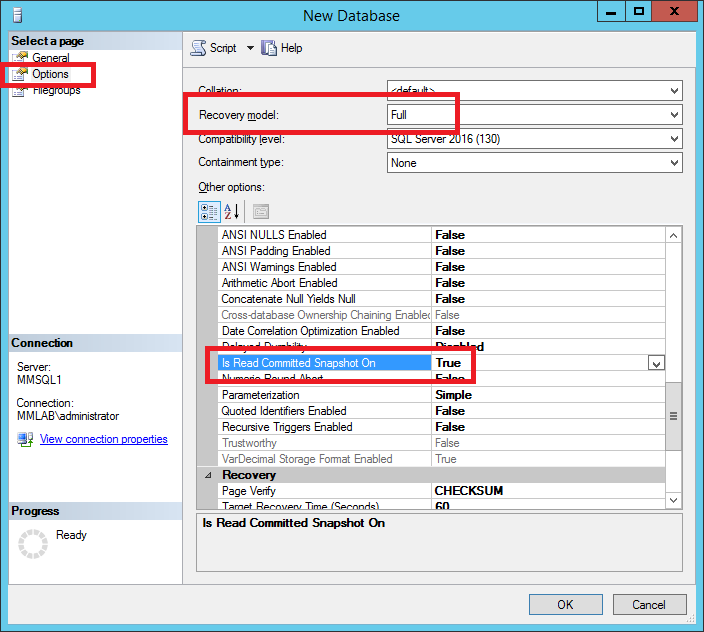704x632 pixels.
Task: Select the Categorized view icon
Action: [209, 211]
